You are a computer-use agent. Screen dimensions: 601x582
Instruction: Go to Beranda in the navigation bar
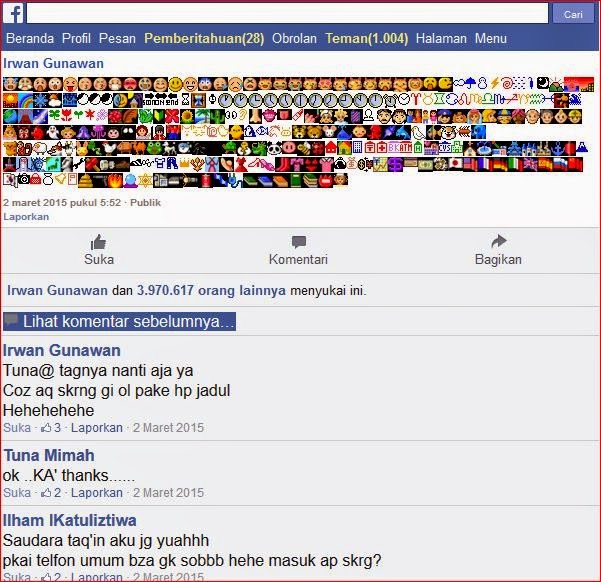[x=30, y=38]
